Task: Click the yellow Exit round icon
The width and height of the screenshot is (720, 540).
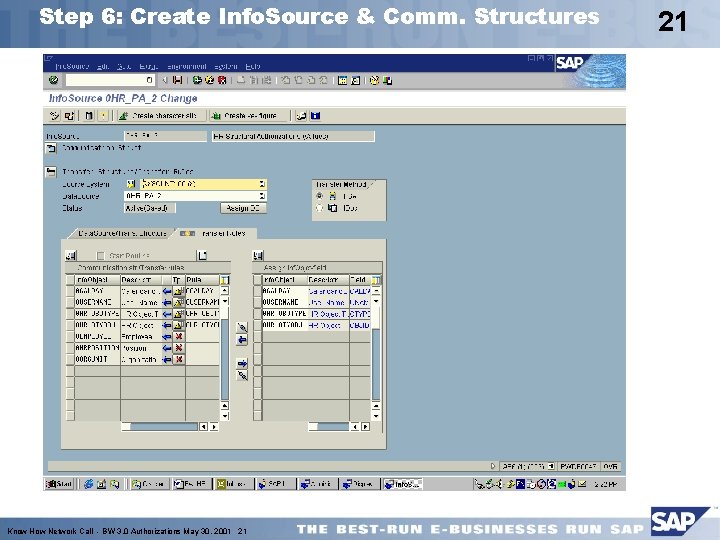Action: tap(210, 80)
